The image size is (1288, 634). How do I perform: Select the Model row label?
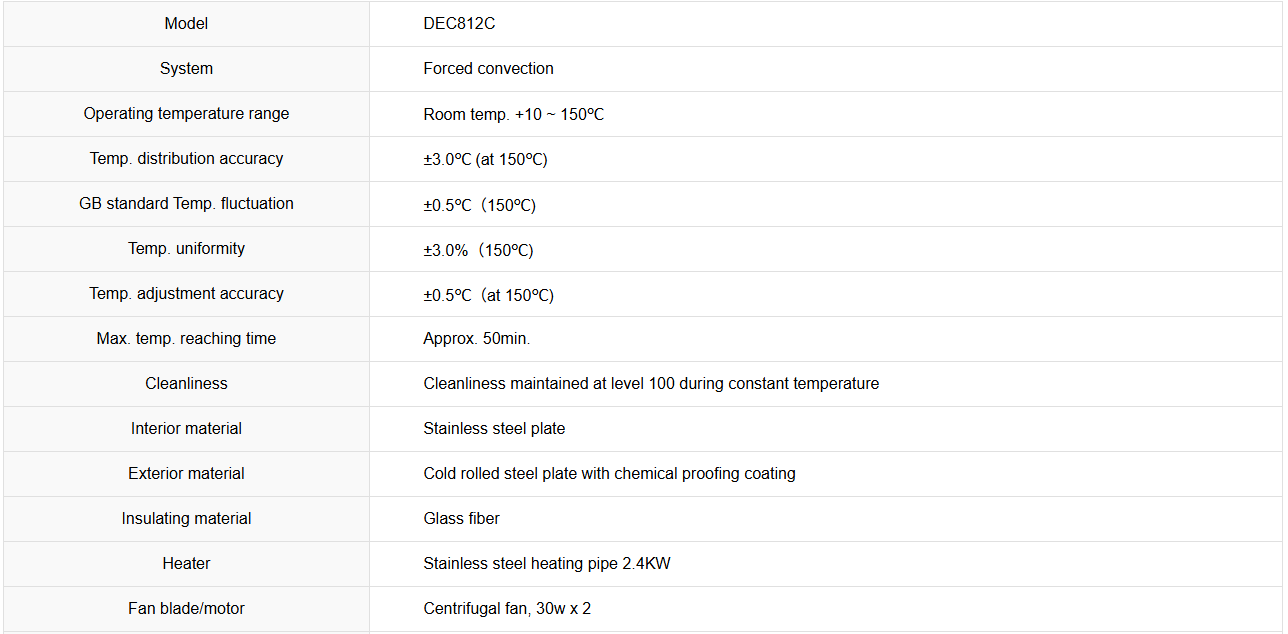pyautogui.click(x=186, y=23)
